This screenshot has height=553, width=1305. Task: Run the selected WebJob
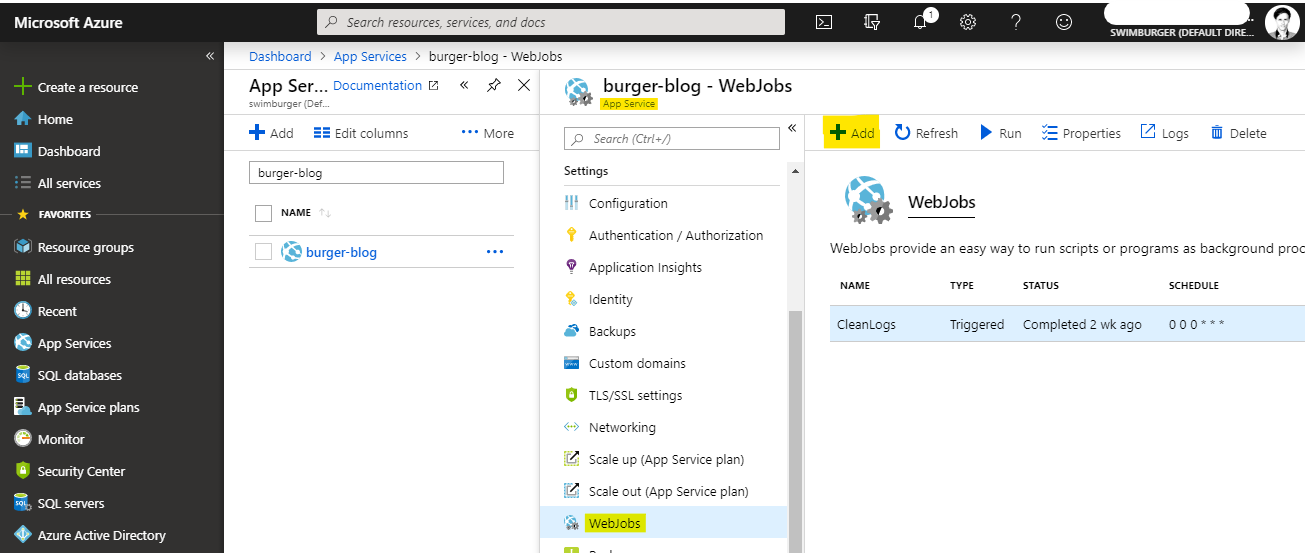1000,133
